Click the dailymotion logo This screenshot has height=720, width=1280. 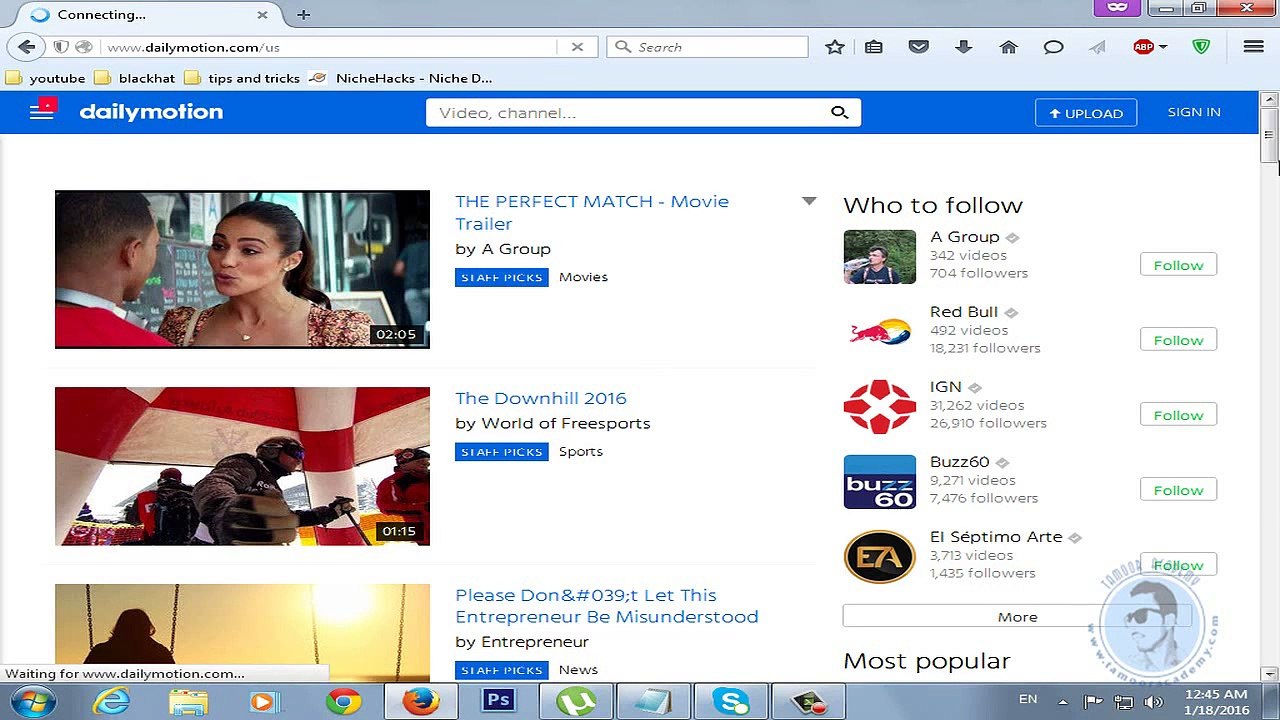click(x=151, y=112)
